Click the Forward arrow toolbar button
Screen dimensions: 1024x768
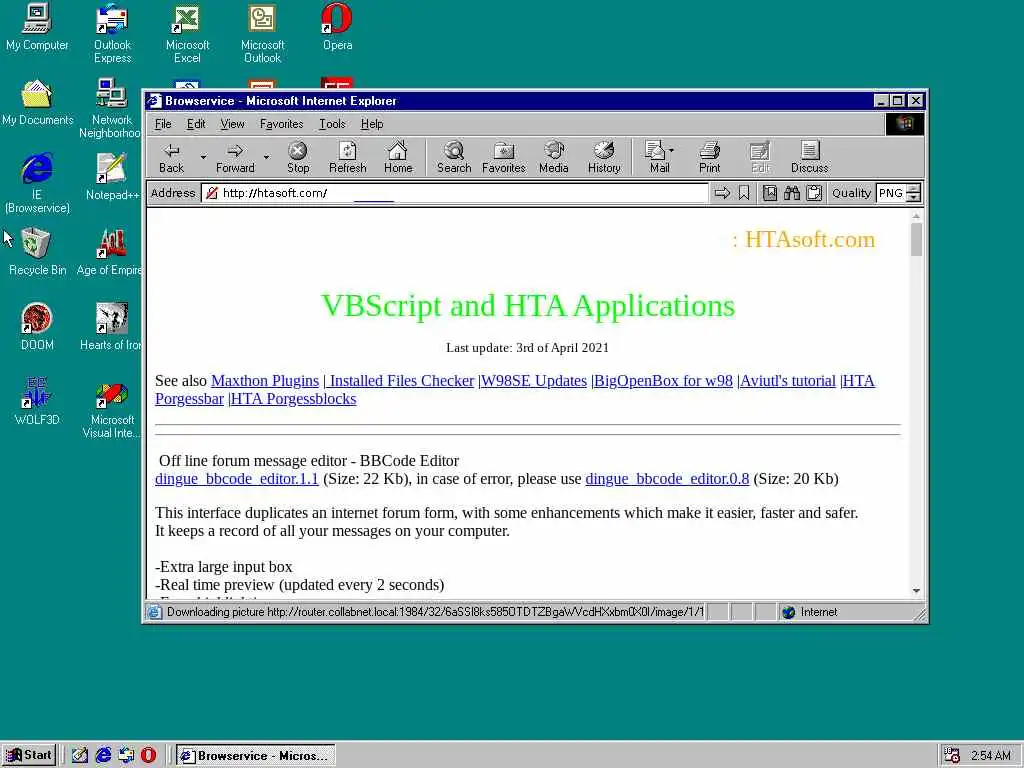pyautogui.click(x=235, y=157)
